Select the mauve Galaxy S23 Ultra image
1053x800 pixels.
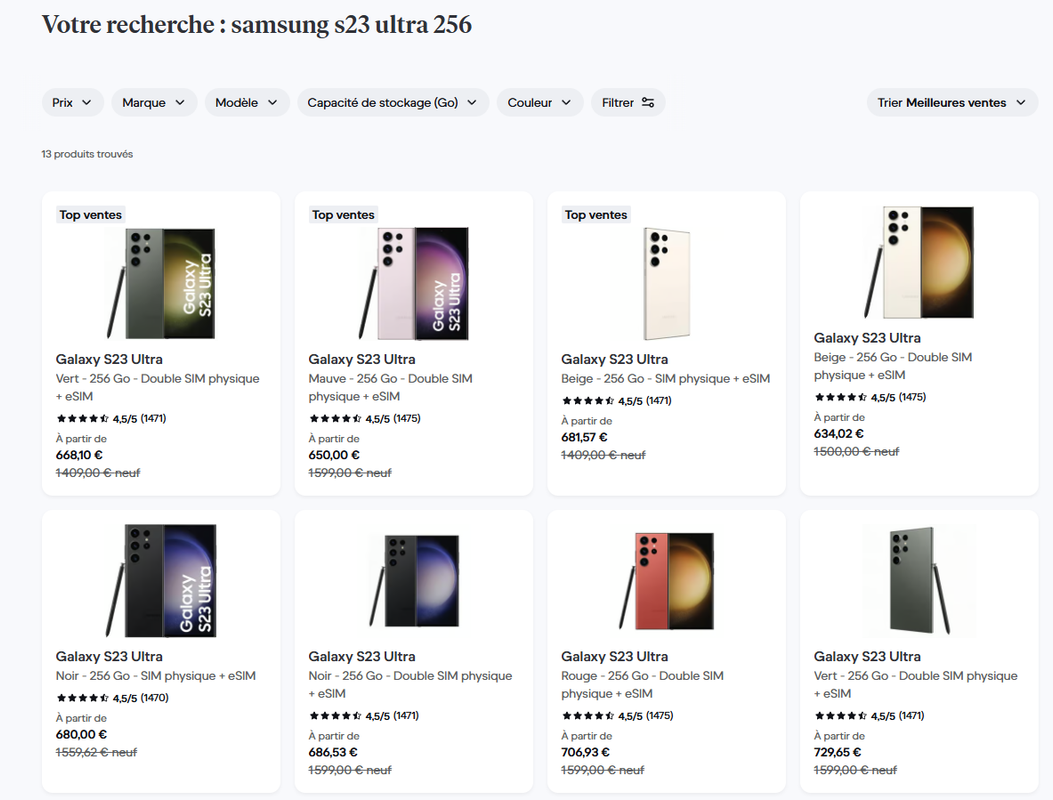tap(414, 284)
